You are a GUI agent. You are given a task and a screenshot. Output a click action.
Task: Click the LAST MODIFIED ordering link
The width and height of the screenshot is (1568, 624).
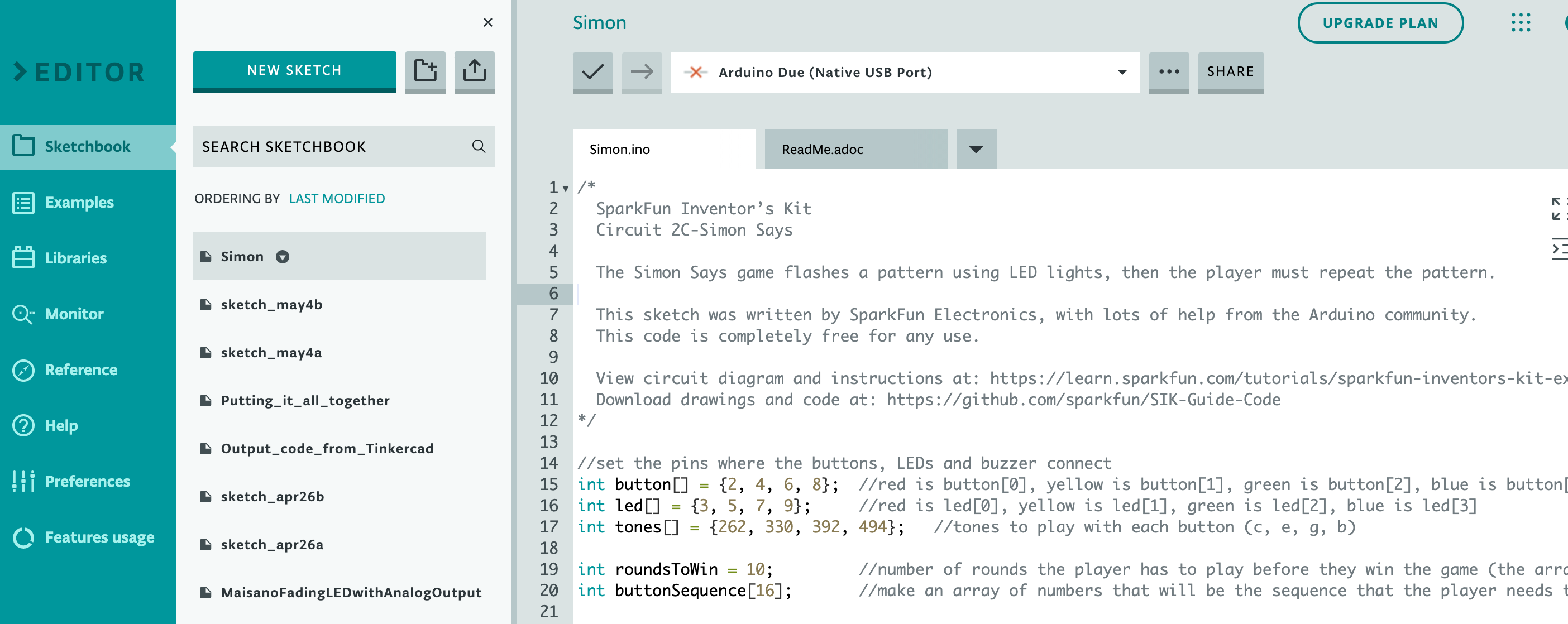click(x=336, y=199)
